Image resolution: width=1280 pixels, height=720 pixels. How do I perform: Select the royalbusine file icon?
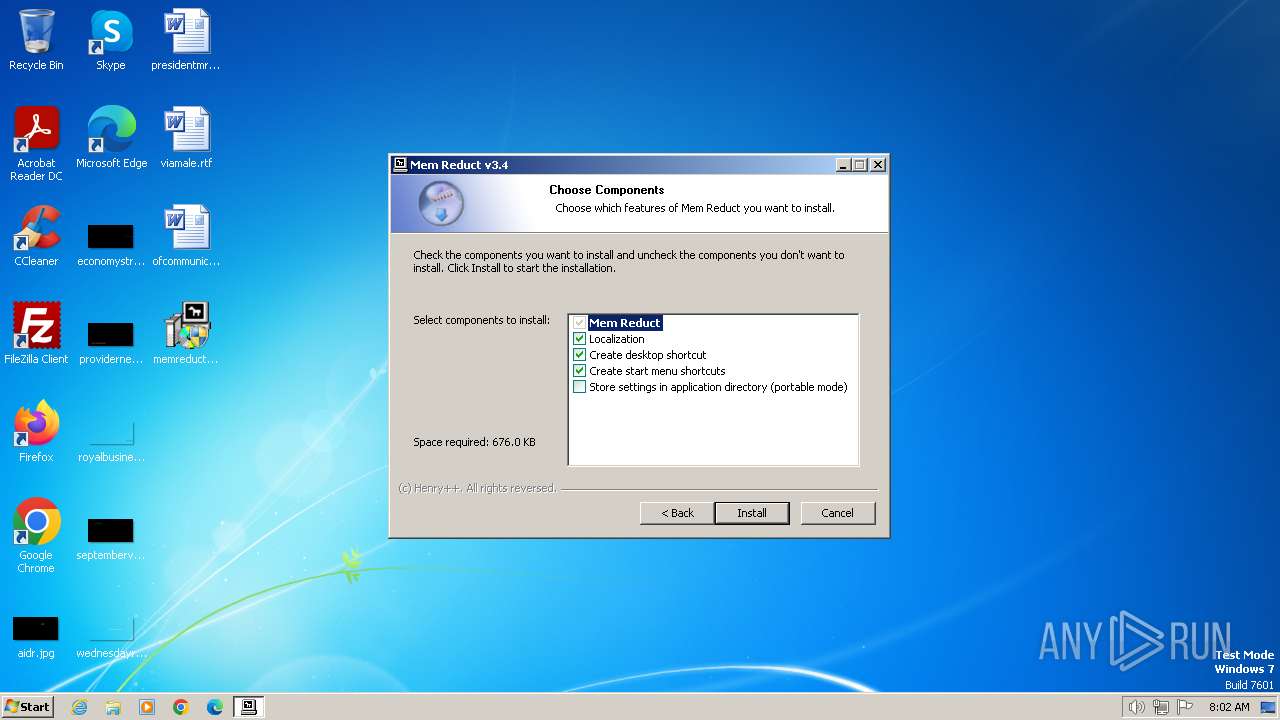click(111, 438)
